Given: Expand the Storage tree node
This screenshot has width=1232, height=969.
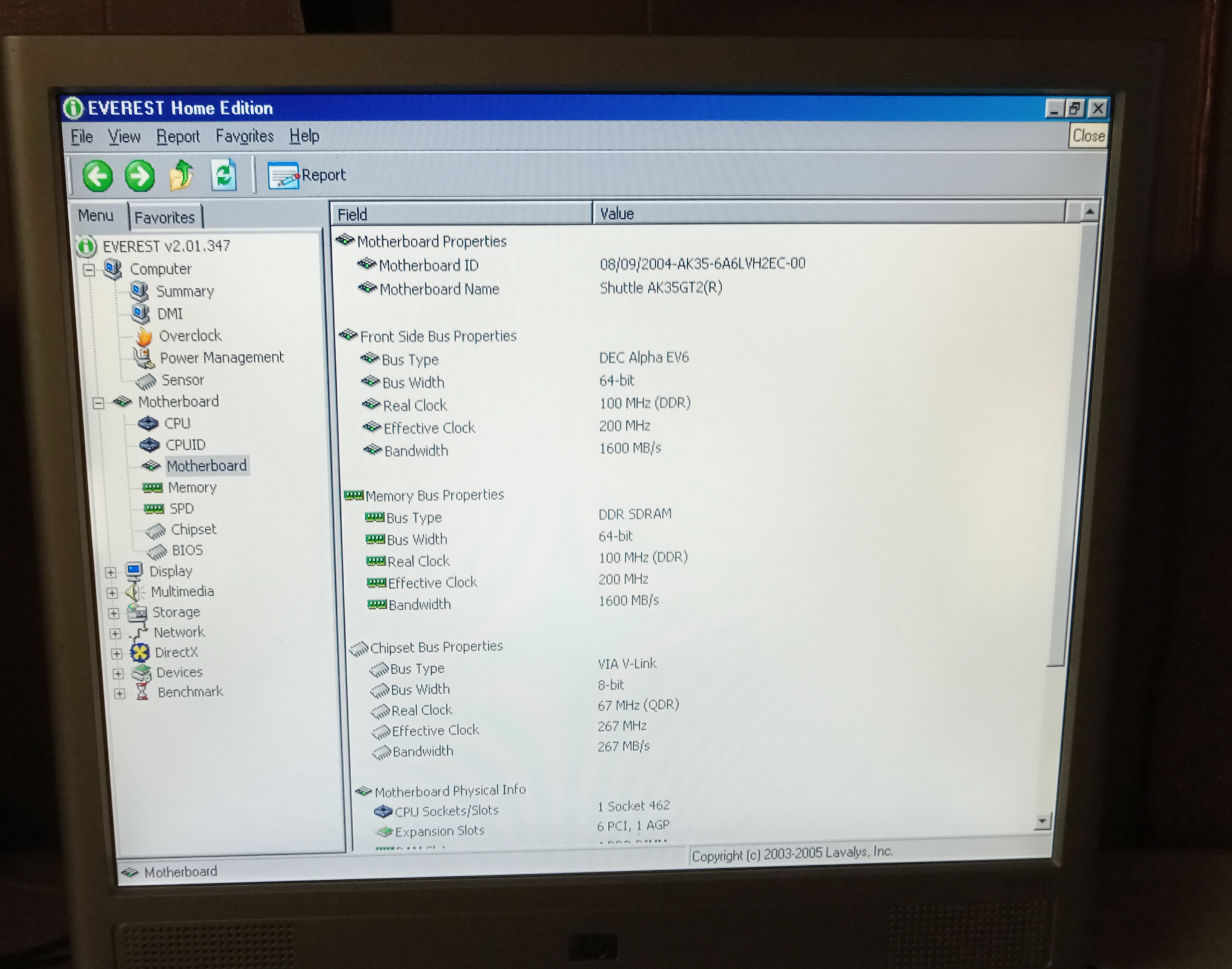Looking at the screenshot, I should (x=114, y=613).
